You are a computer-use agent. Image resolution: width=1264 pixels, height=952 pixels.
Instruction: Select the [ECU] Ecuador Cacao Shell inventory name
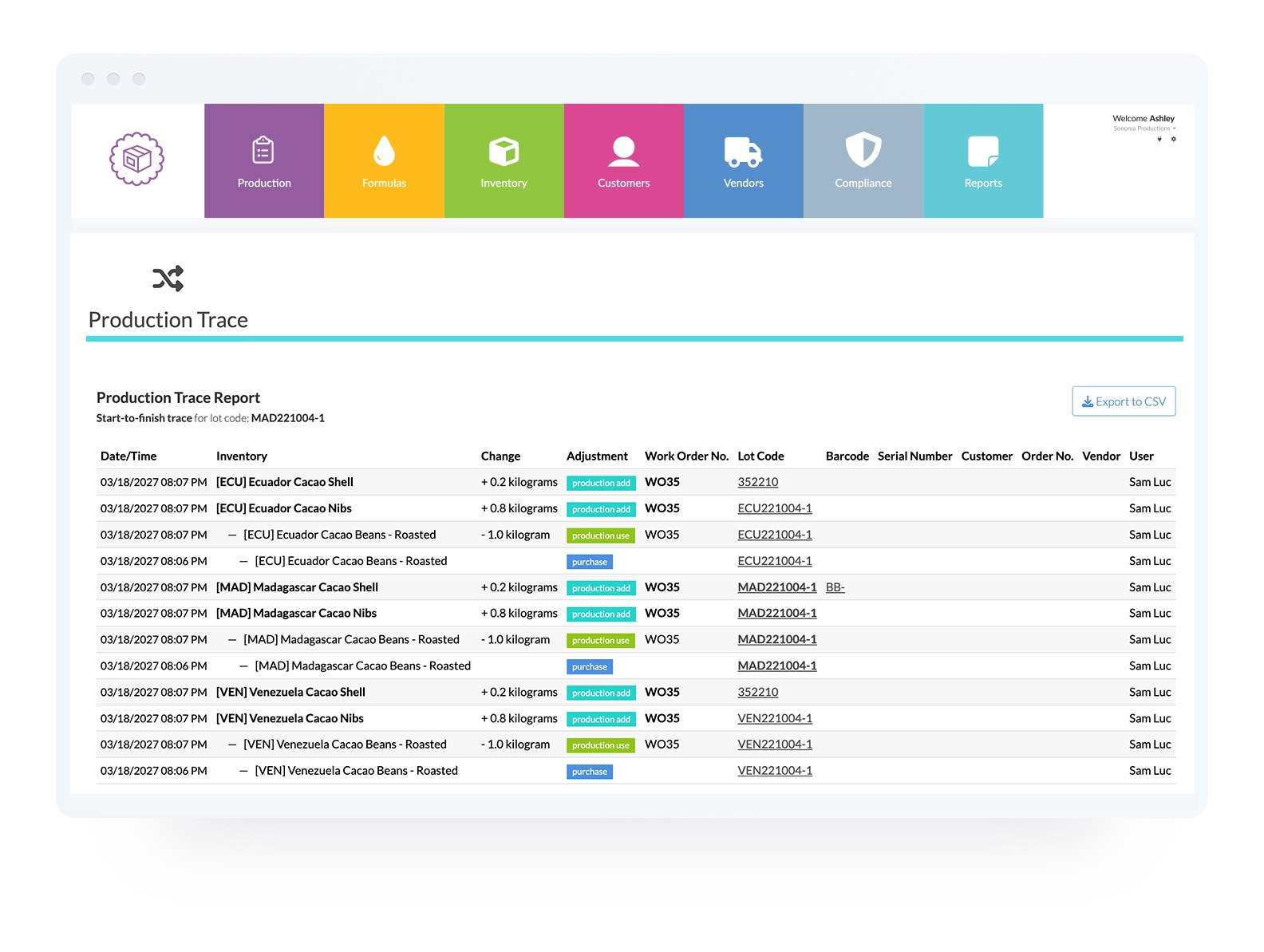coord(285,482)
